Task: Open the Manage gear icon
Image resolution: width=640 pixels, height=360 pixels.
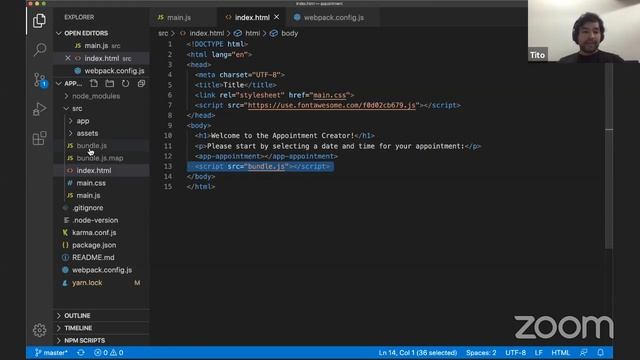Action: (x=39, y=330)
